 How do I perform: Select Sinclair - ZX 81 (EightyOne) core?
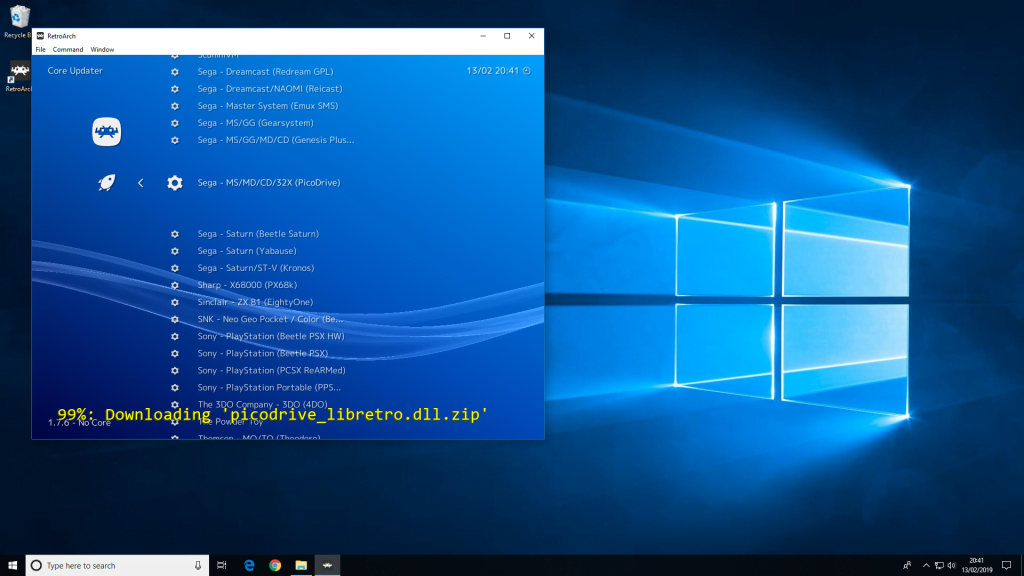pos(255,302)
